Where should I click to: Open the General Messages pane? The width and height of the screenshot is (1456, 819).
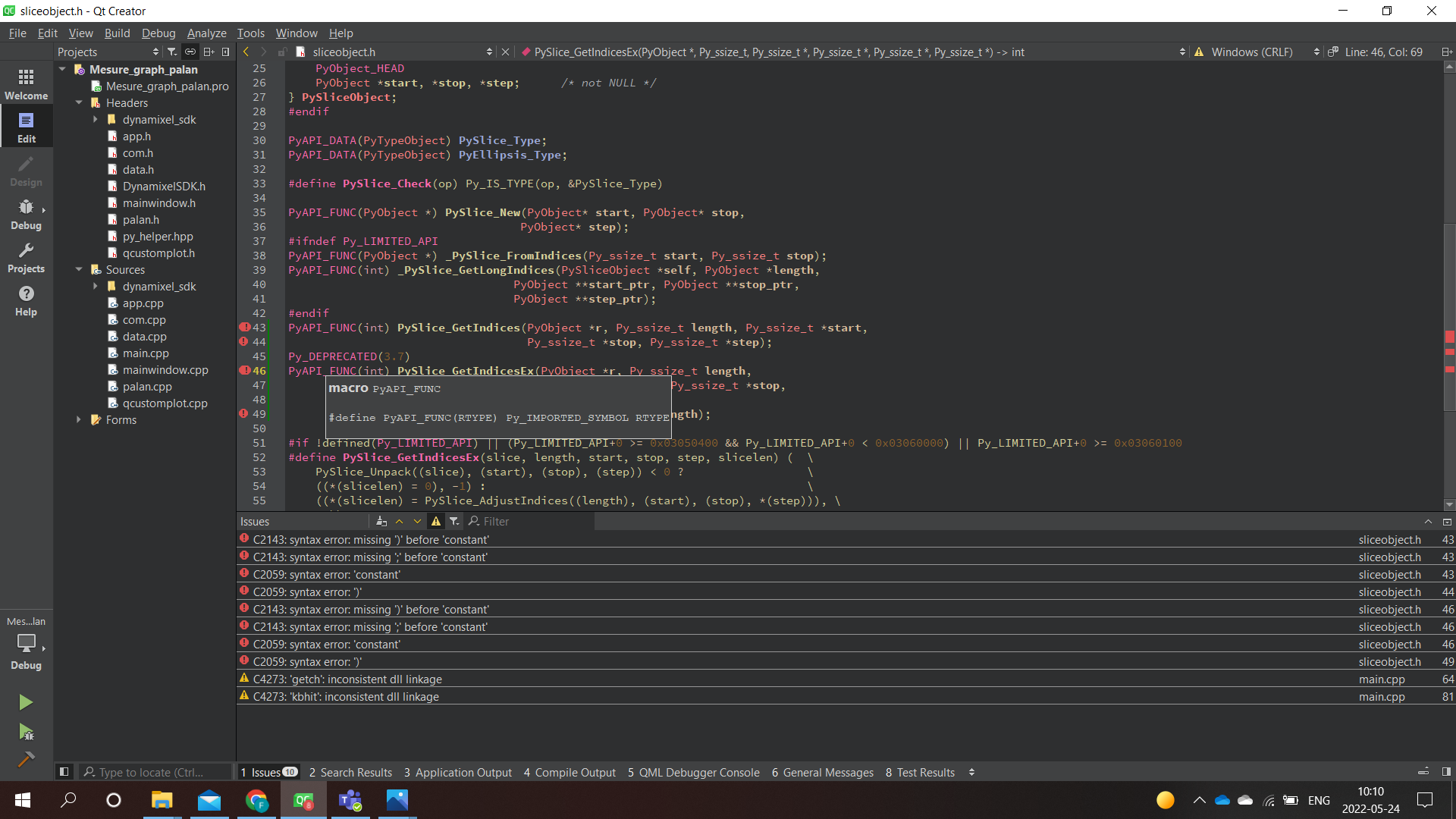click(823, 772)
